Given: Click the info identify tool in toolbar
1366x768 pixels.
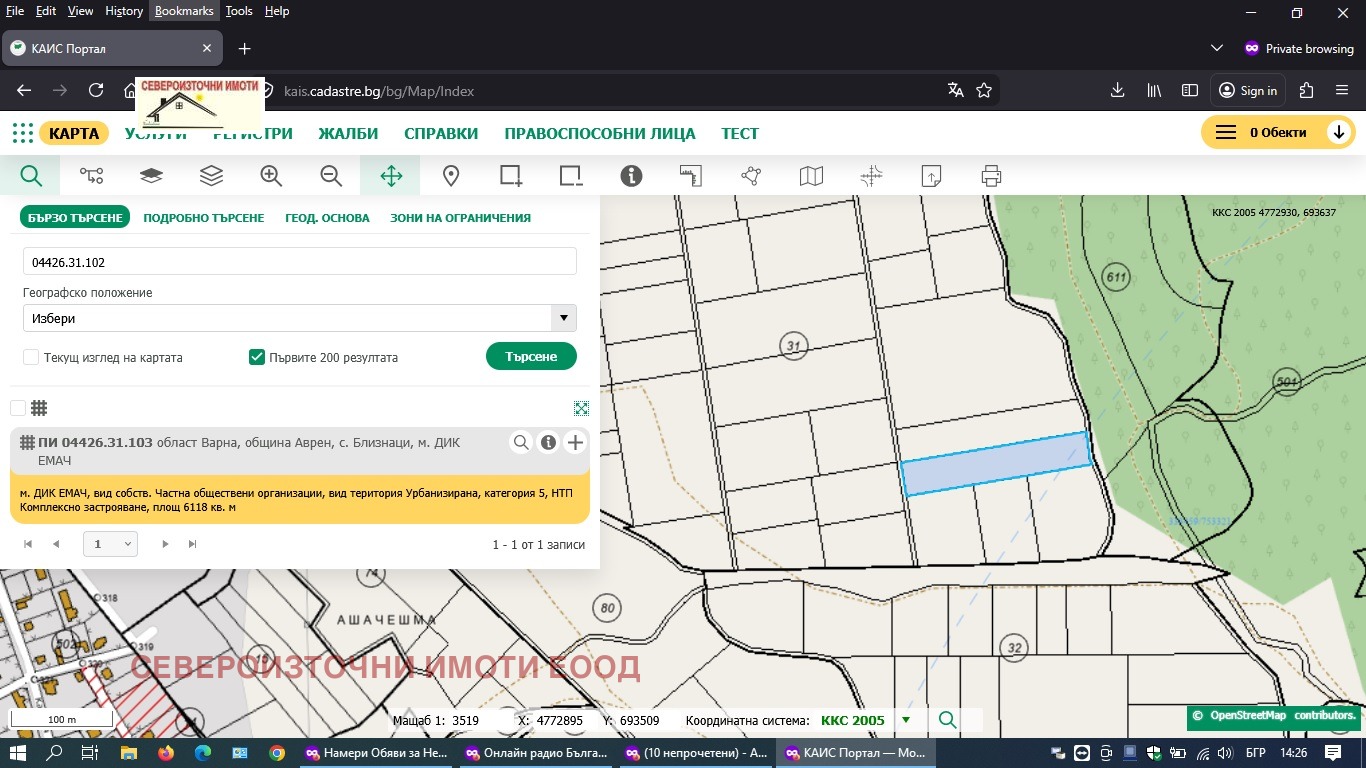Looking at the screenshot, I should tap(631, 176).
